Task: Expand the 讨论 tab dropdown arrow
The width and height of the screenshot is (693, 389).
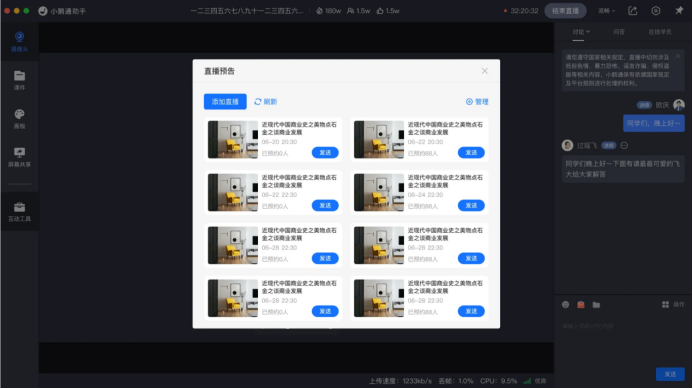Action: 588,31
